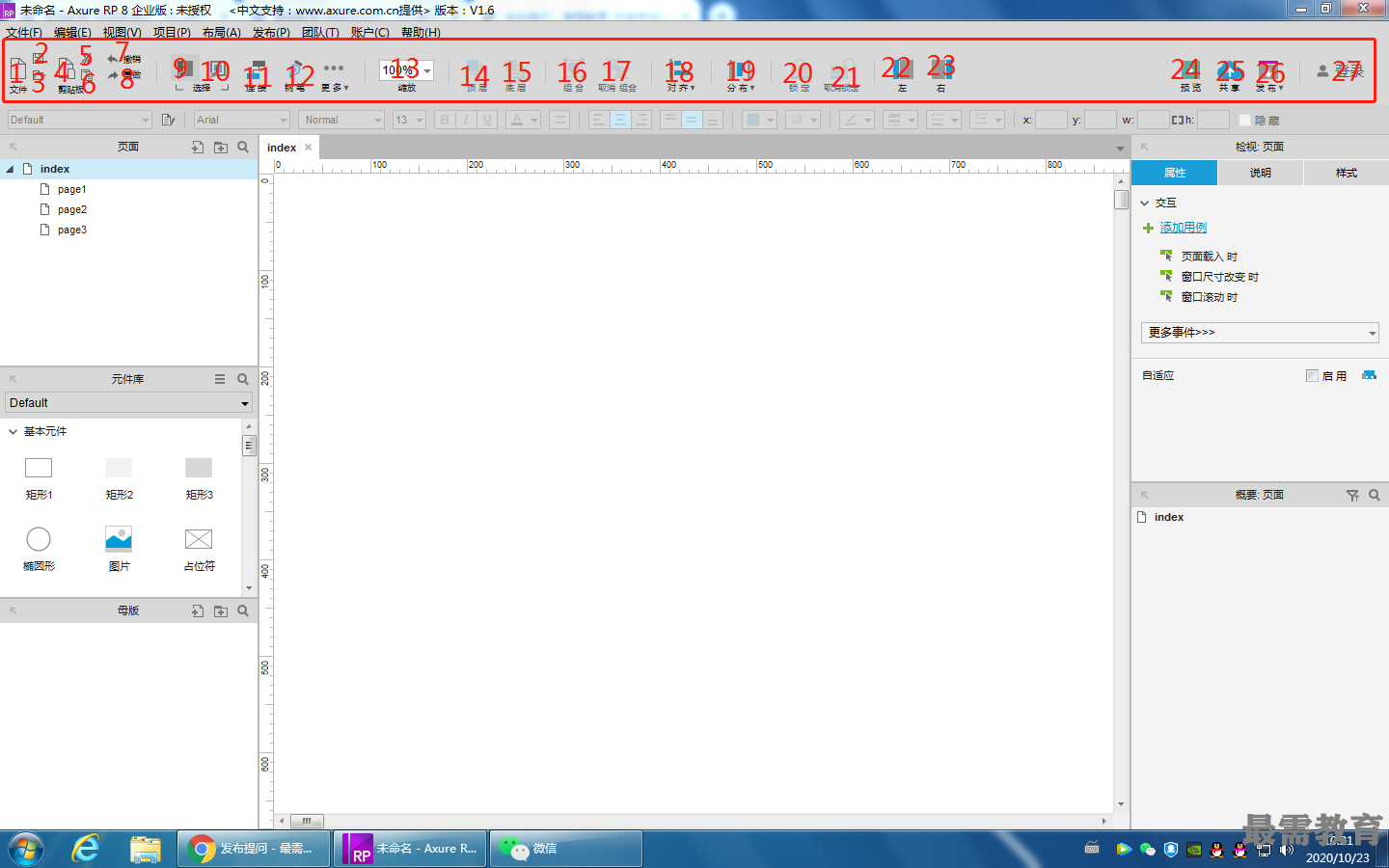Open the widget style Default dropdown

pos(79,120)
